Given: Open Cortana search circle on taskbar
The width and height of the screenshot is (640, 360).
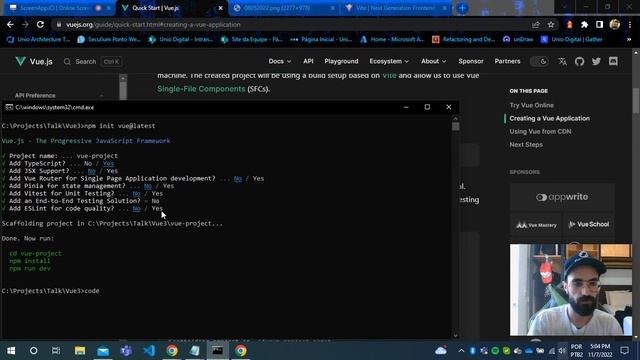Looking at the screenshot, I should [33, 351].
